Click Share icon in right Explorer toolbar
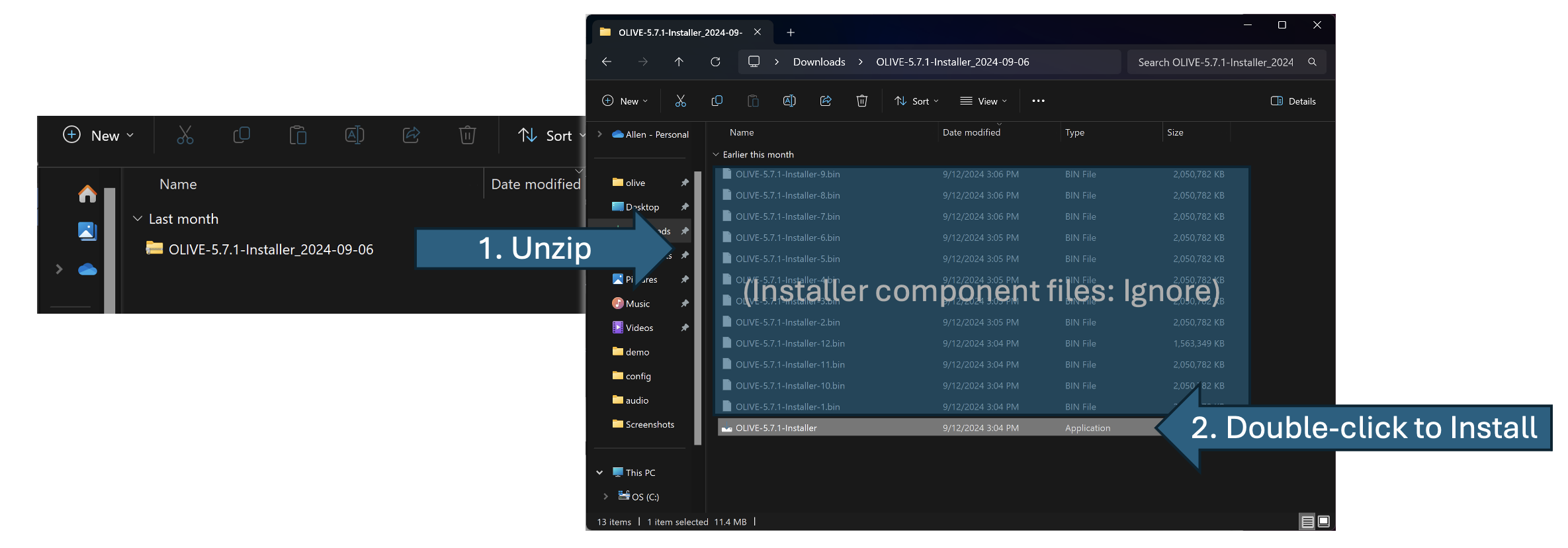 point(826,101)
